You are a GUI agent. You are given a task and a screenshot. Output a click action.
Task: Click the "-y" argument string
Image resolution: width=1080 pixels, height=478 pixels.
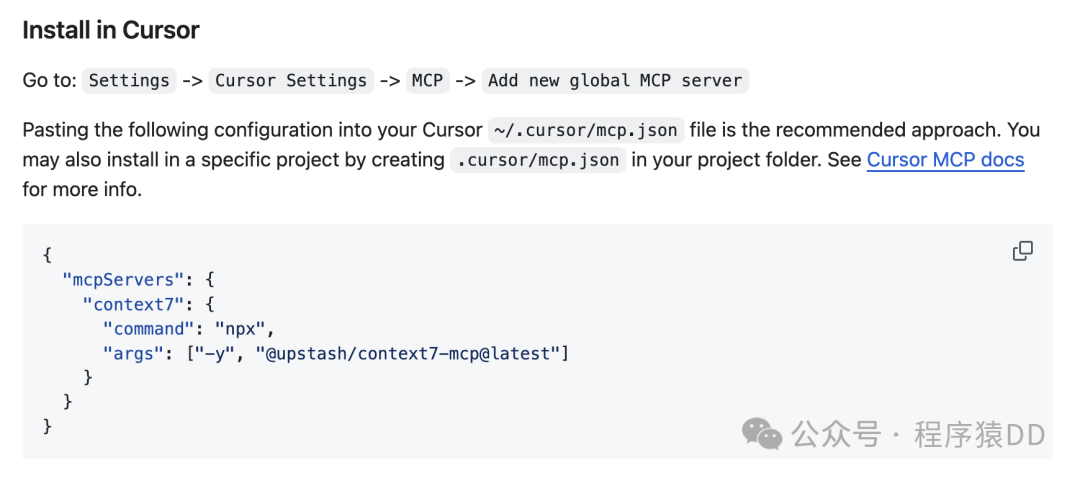[x=213, y=353]
